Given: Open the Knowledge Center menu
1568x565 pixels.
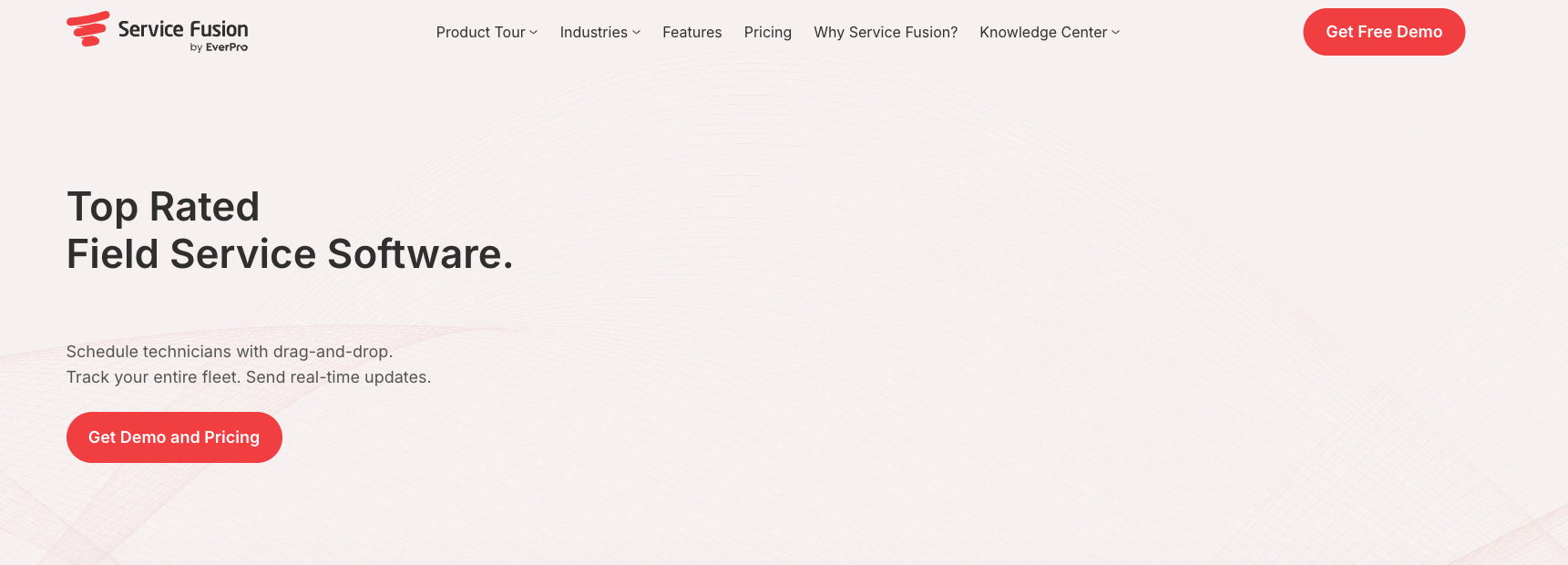Looking at the screenshot, I should 1043,32.
